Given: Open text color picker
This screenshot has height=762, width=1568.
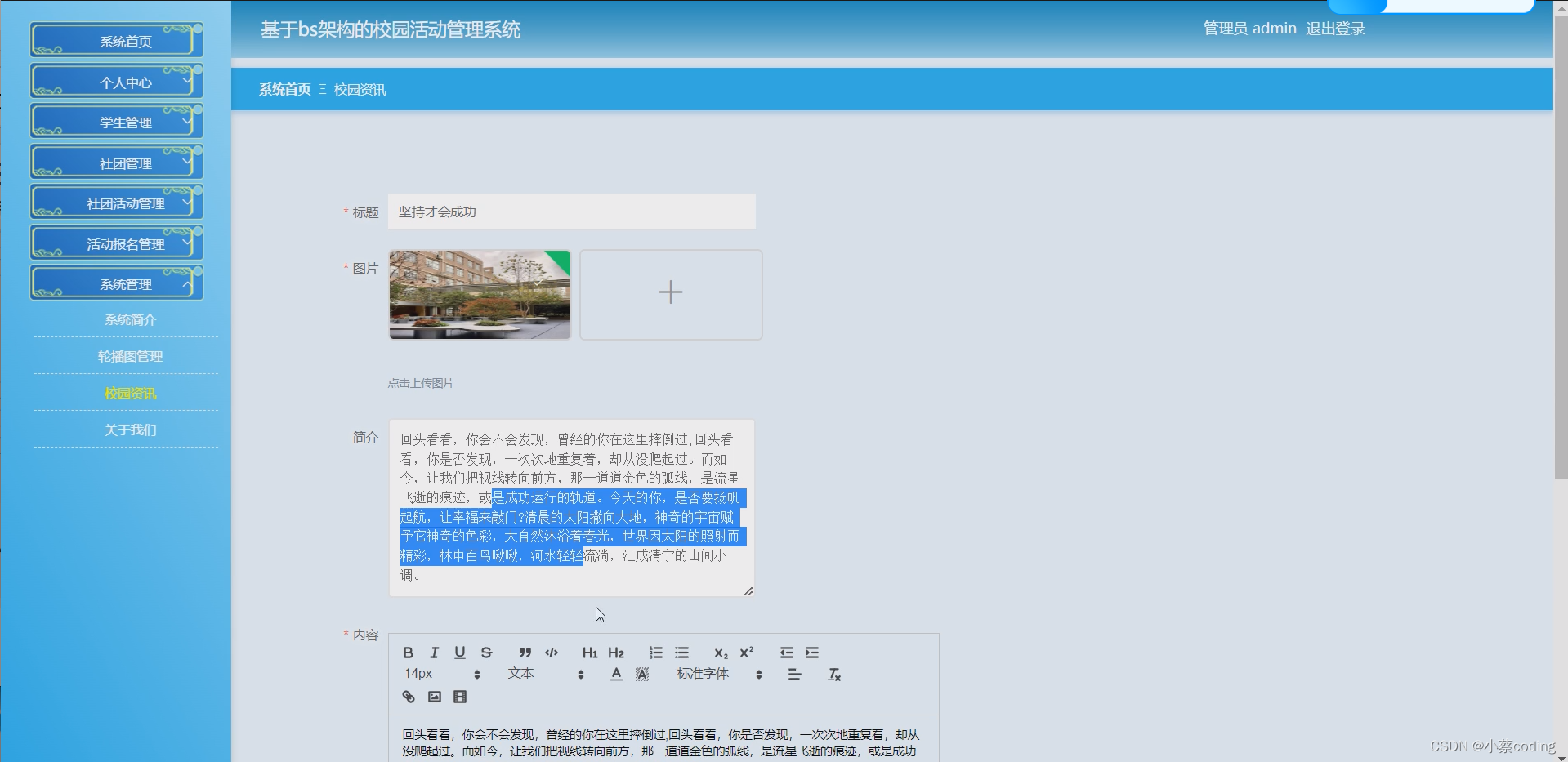Looking at the screenshot, I should [616, 674].
